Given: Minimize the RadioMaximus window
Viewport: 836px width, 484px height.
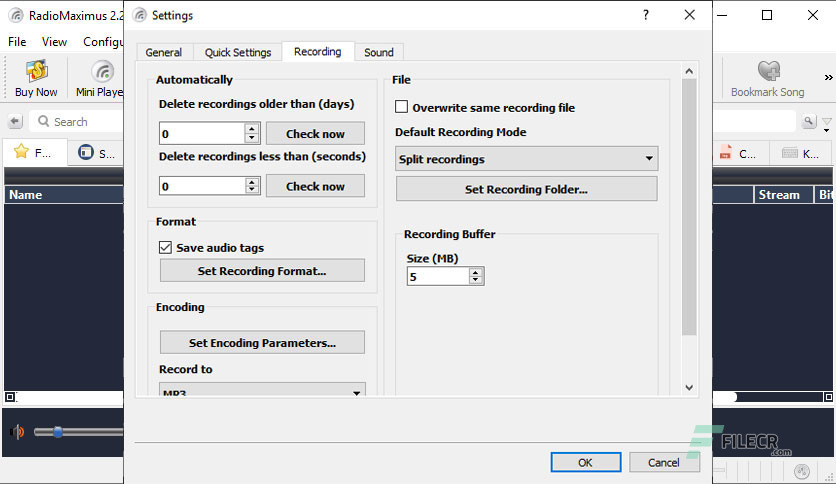Looking at the screenshot, I should [722, 15].
